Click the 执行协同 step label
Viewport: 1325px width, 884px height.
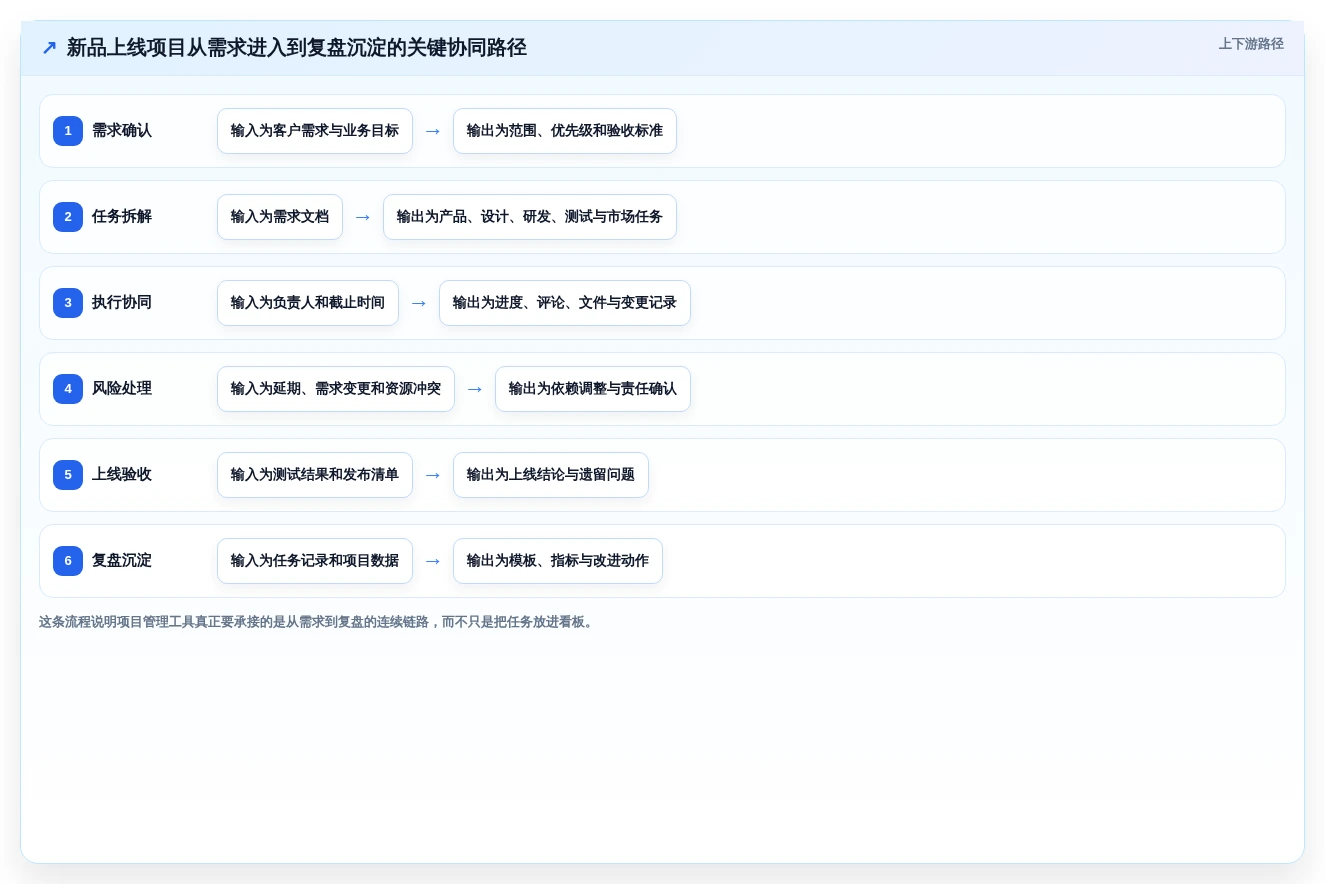point(122,303)
